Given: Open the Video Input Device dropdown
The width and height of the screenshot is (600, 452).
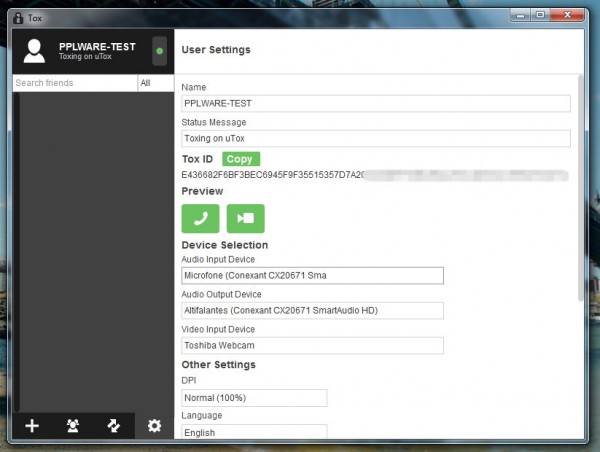Looking at the screenshot, I should (313, 346).
